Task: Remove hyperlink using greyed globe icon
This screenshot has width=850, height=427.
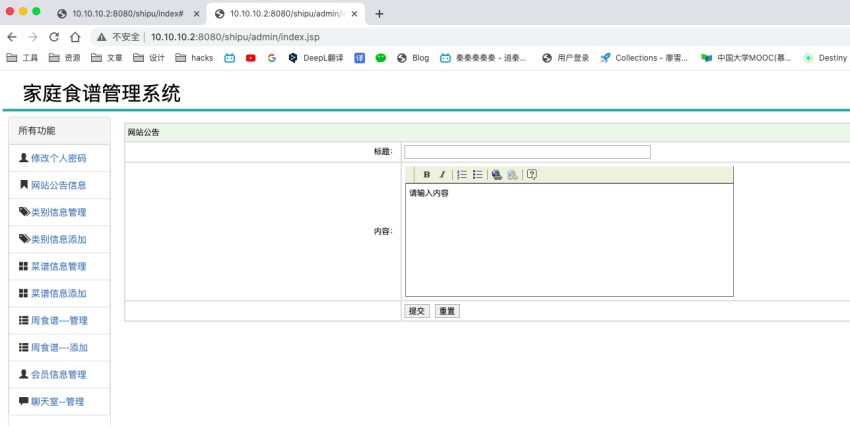Action: click(512, 174)
